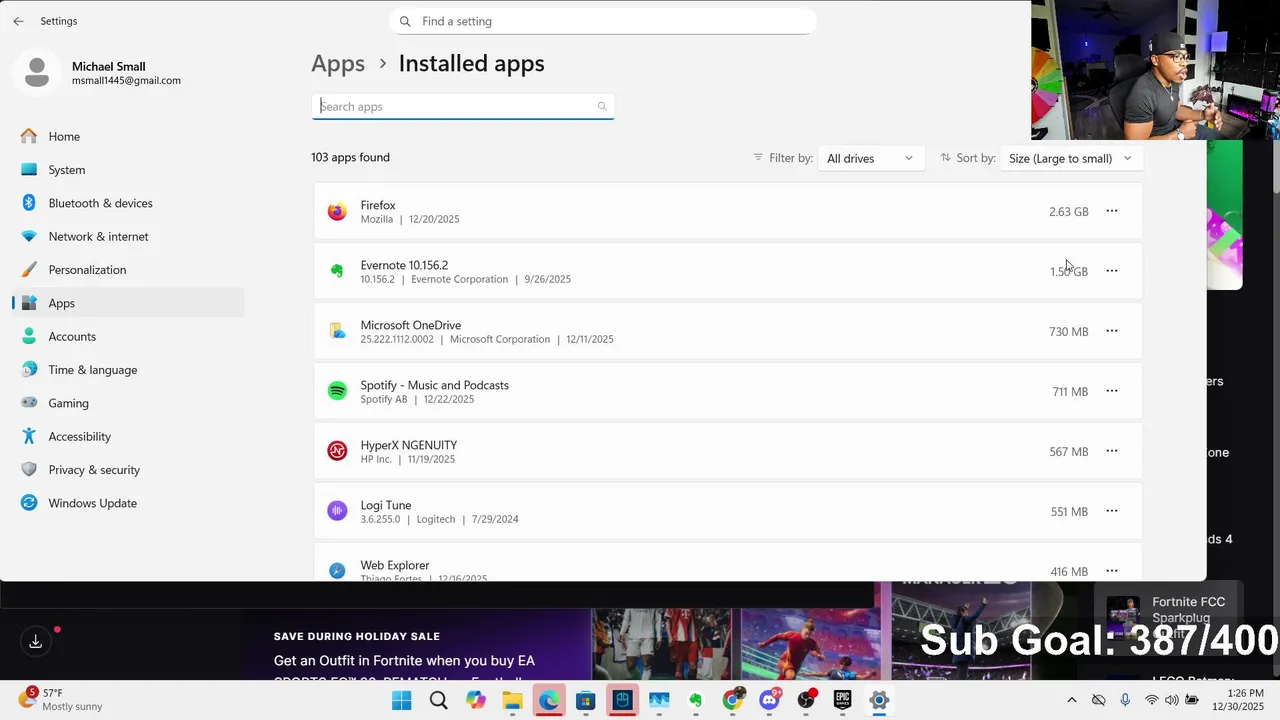Open Evernote from the taskbar
This screenshot has width=1280, height=720.
(x=695, y=700)
